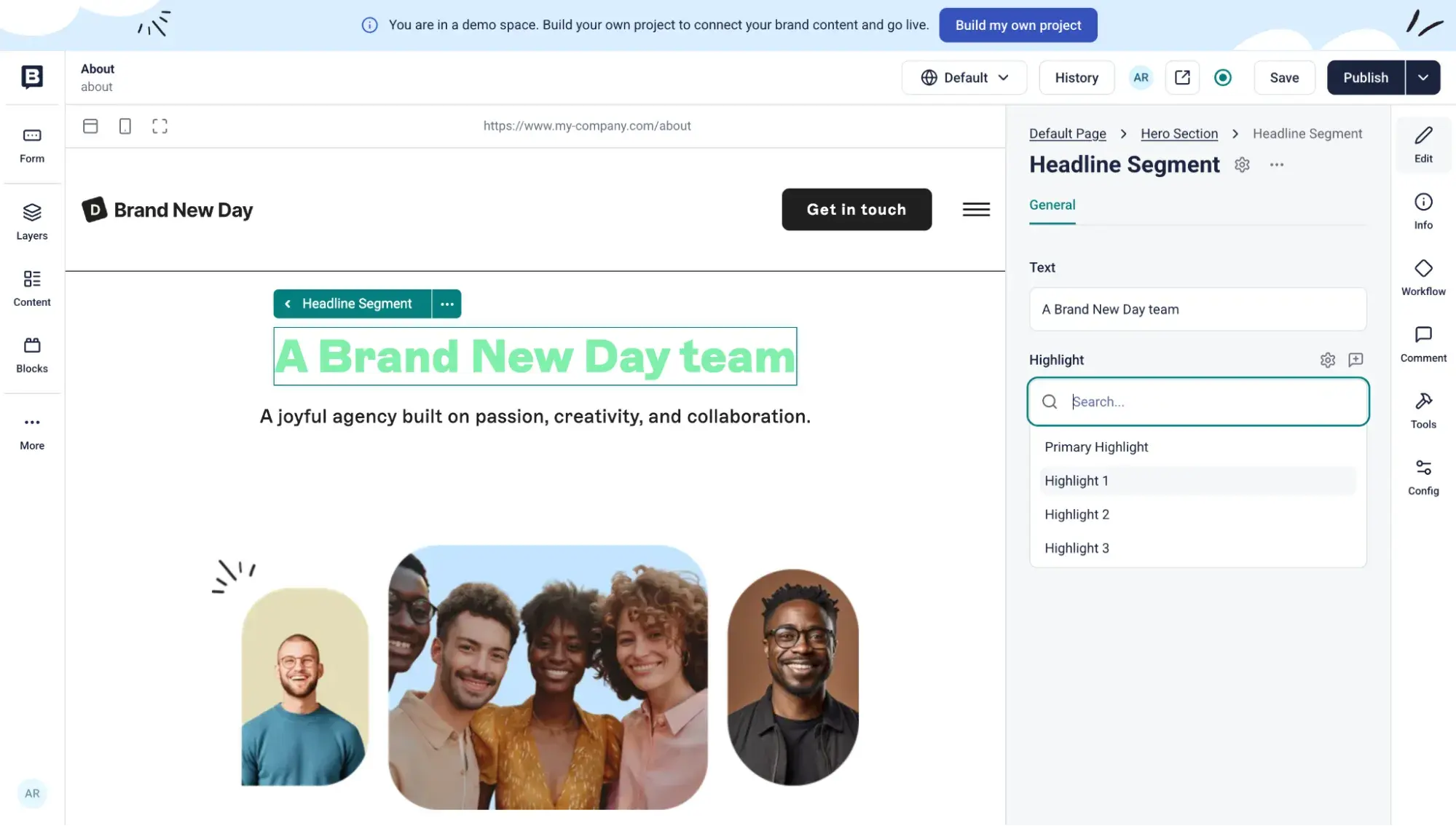Open the Form panel

pos(31,144)
